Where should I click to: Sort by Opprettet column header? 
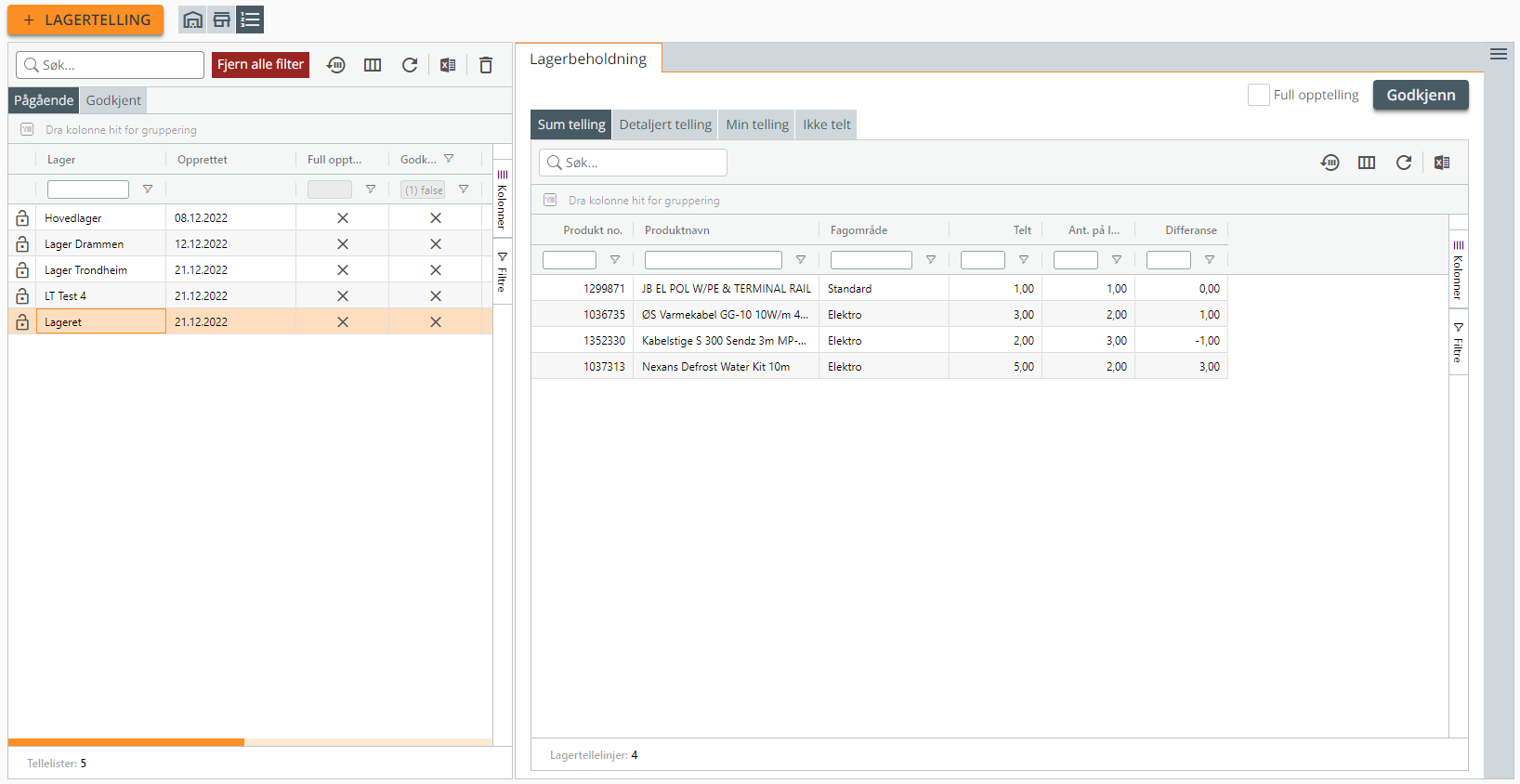(x=203, y=160)
